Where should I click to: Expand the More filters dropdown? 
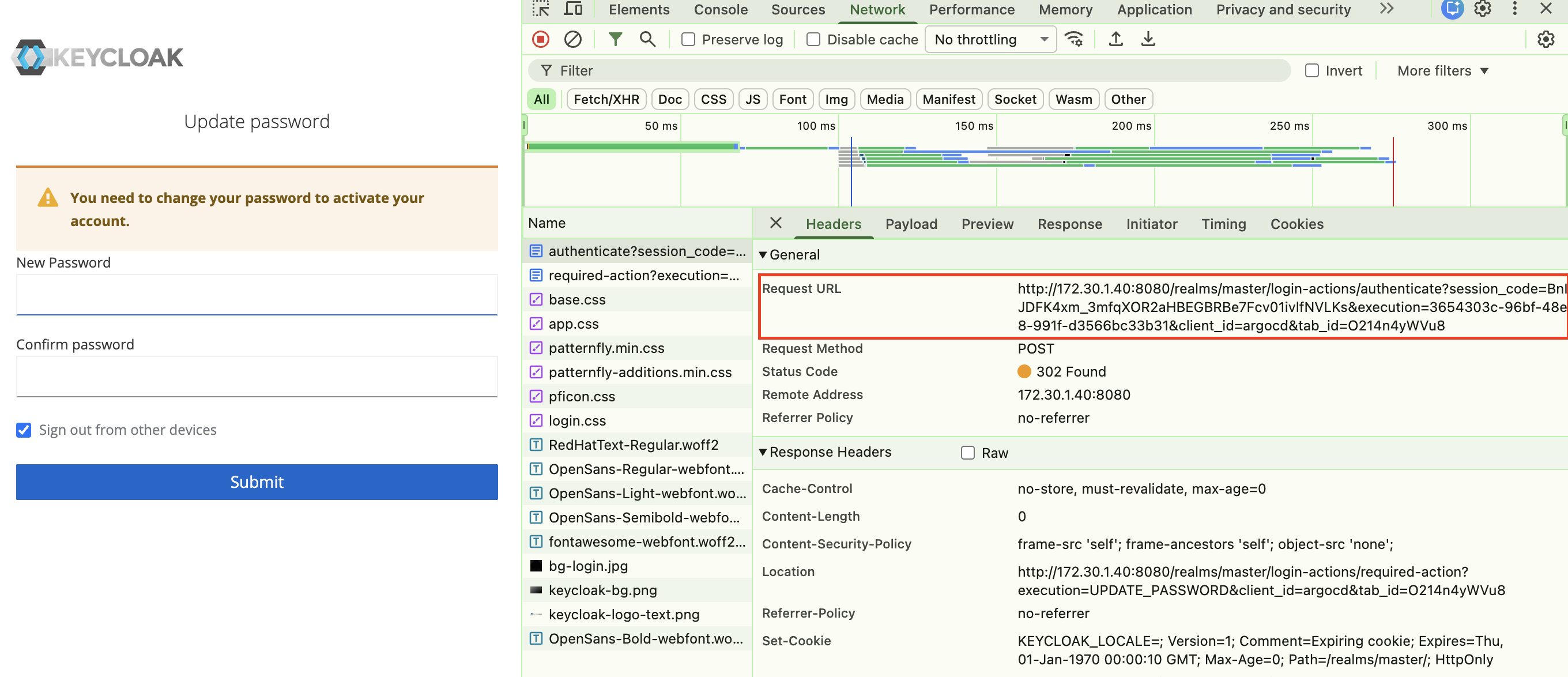[x=1442, y=72]
